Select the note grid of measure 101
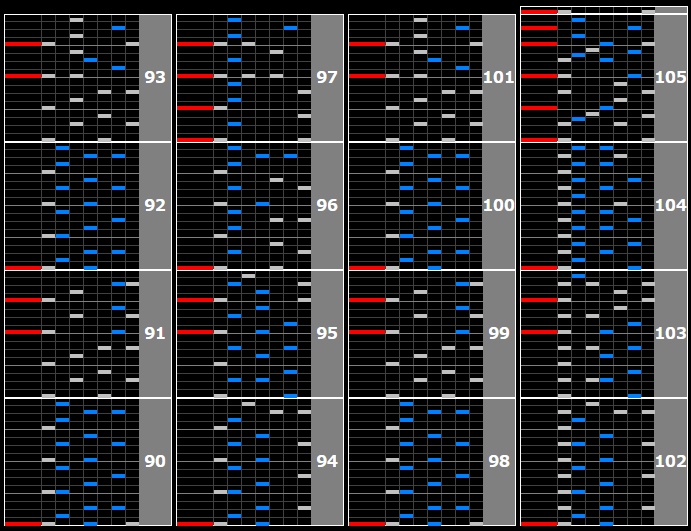The width and height of the screenshot is (691, 531). tap(416, 78)
